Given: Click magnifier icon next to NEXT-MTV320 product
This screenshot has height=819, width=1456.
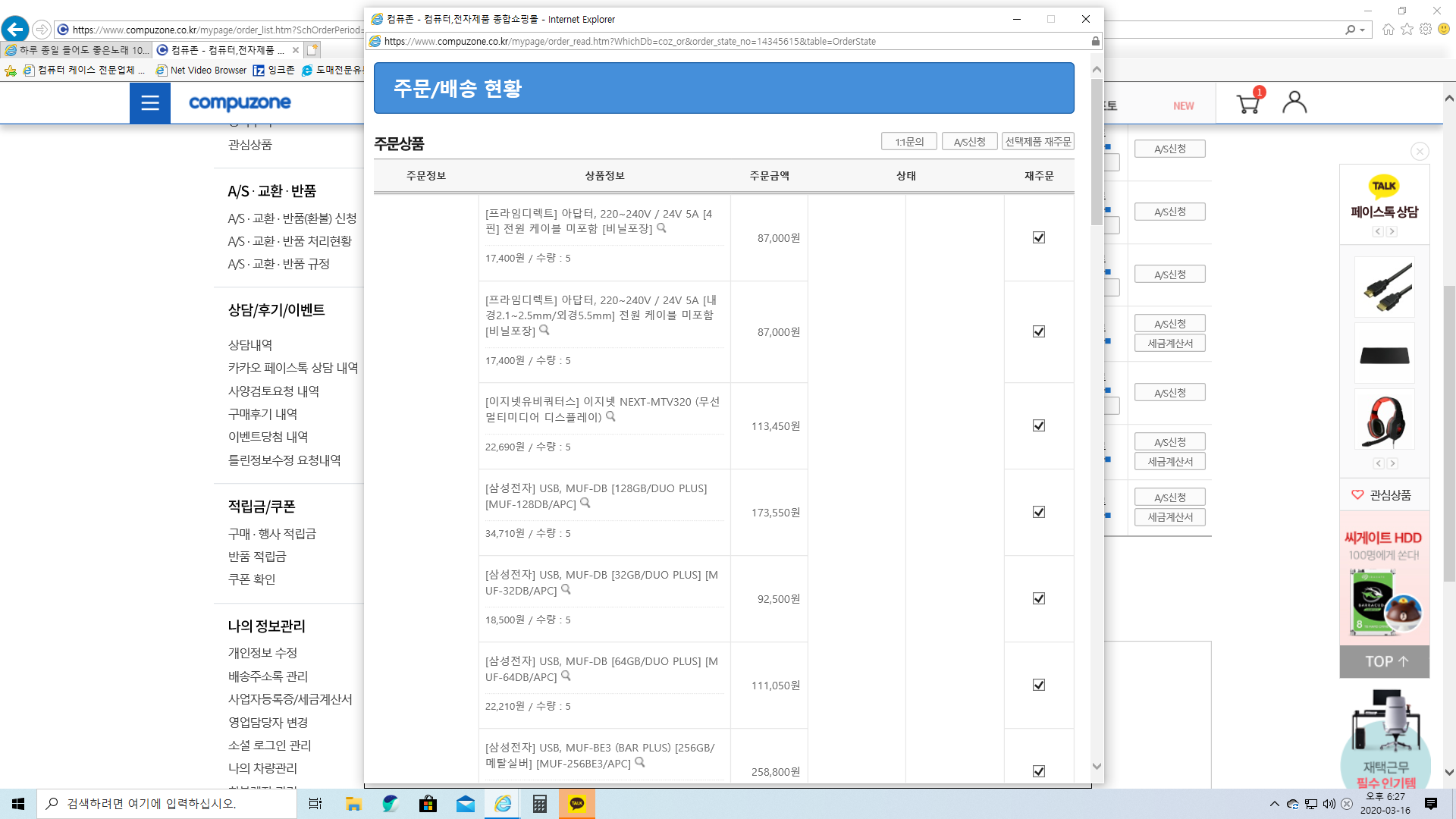Looking at the screenshot, I should coord(610,416).
